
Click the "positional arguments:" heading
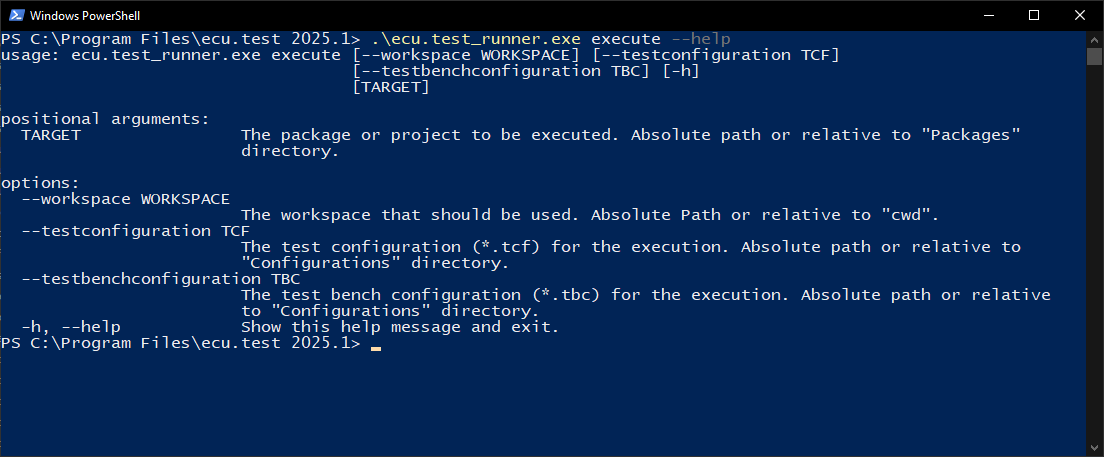click(106, 119)
